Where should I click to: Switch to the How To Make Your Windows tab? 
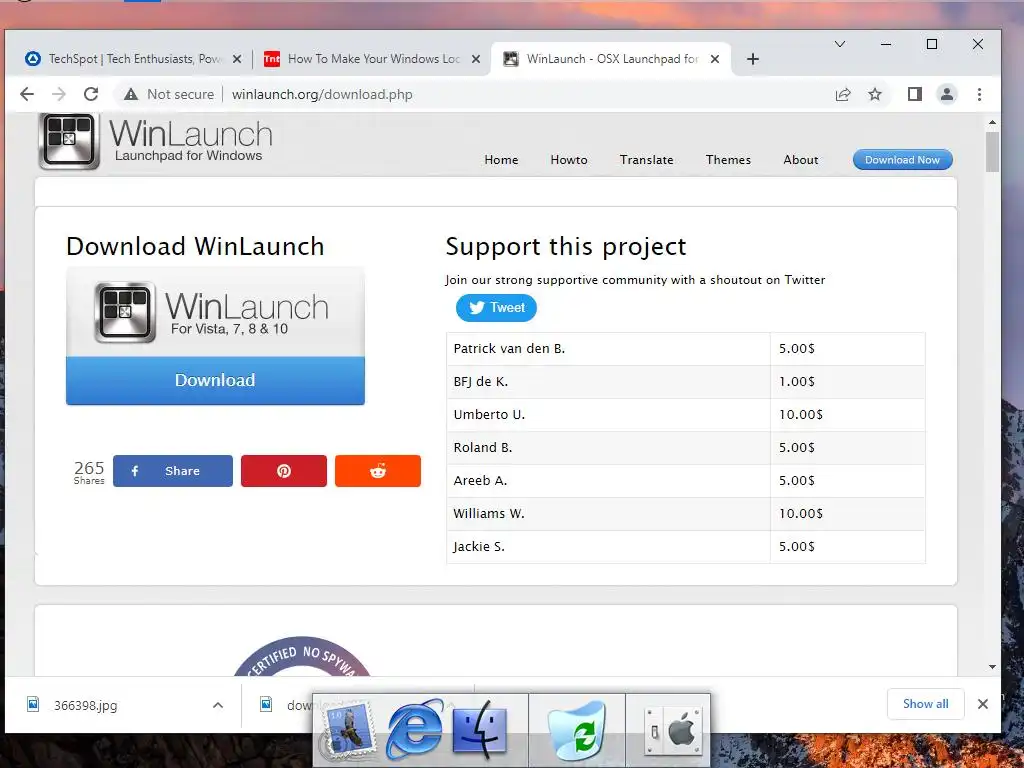tap(372, 59)
